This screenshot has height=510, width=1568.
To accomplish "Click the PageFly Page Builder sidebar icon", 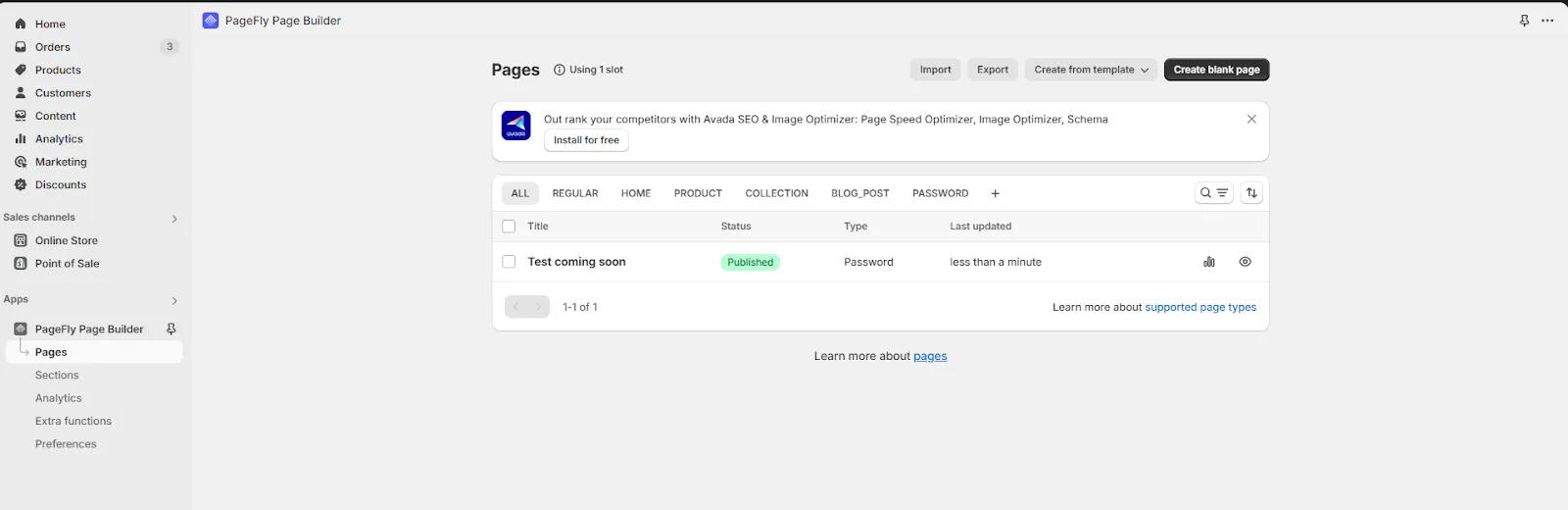I will tap(21, 329).
